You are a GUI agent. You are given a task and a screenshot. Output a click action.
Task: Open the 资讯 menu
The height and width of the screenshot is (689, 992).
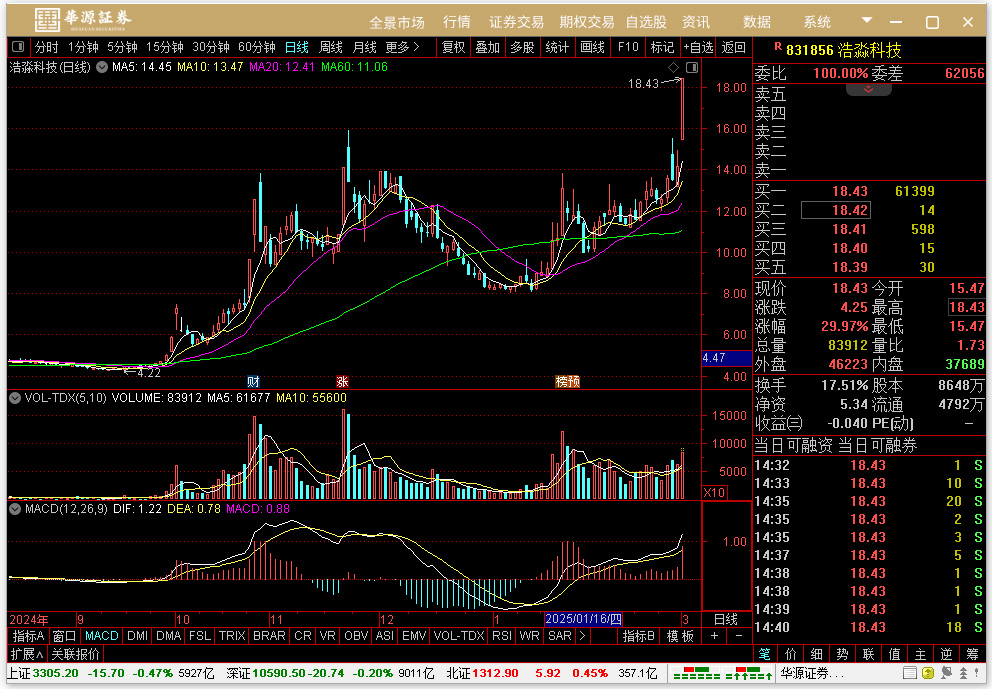pyautogui.click(x=695, y=22)
